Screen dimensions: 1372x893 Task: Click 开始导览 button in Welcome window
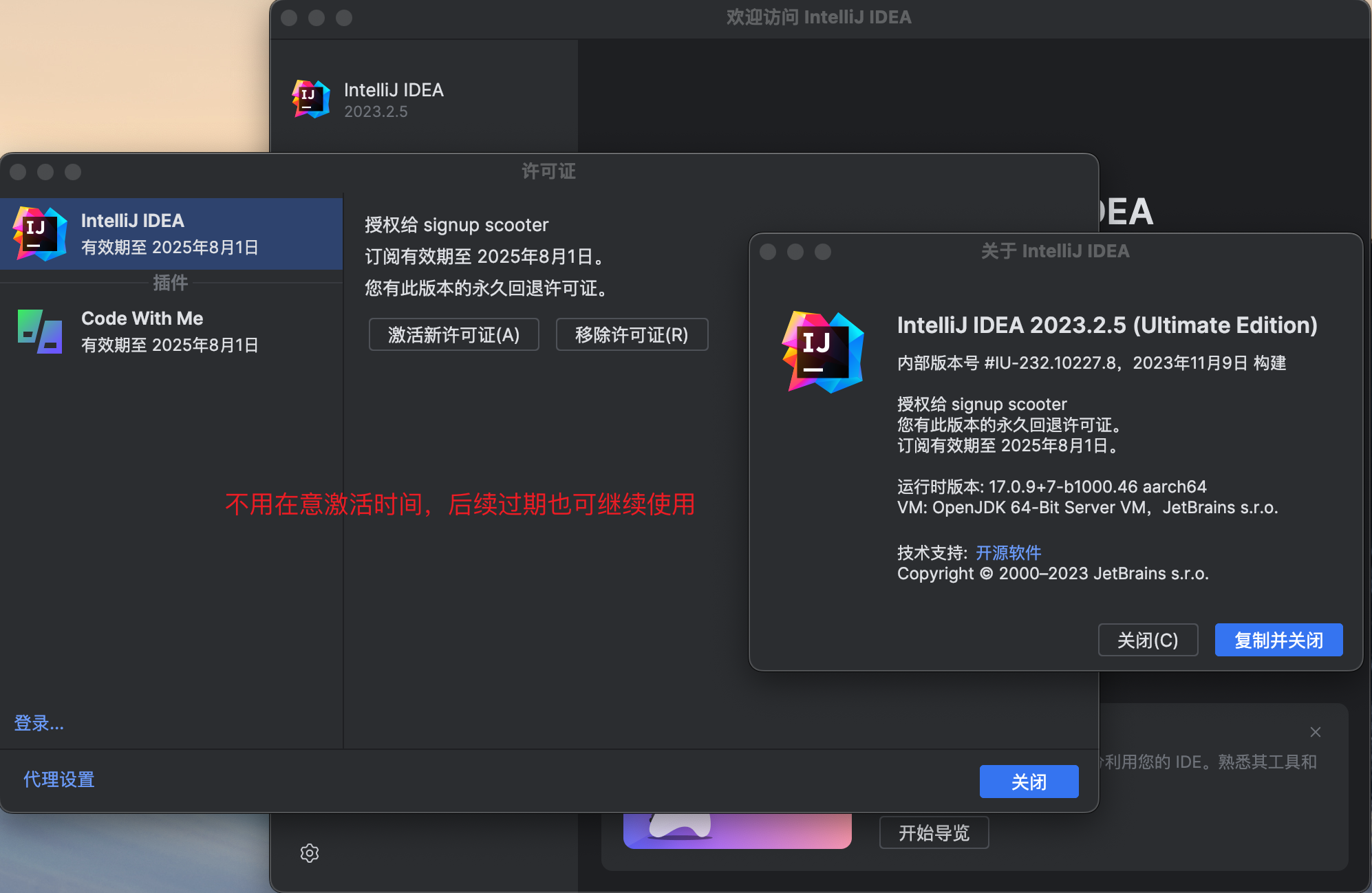[x=934, y=833]
